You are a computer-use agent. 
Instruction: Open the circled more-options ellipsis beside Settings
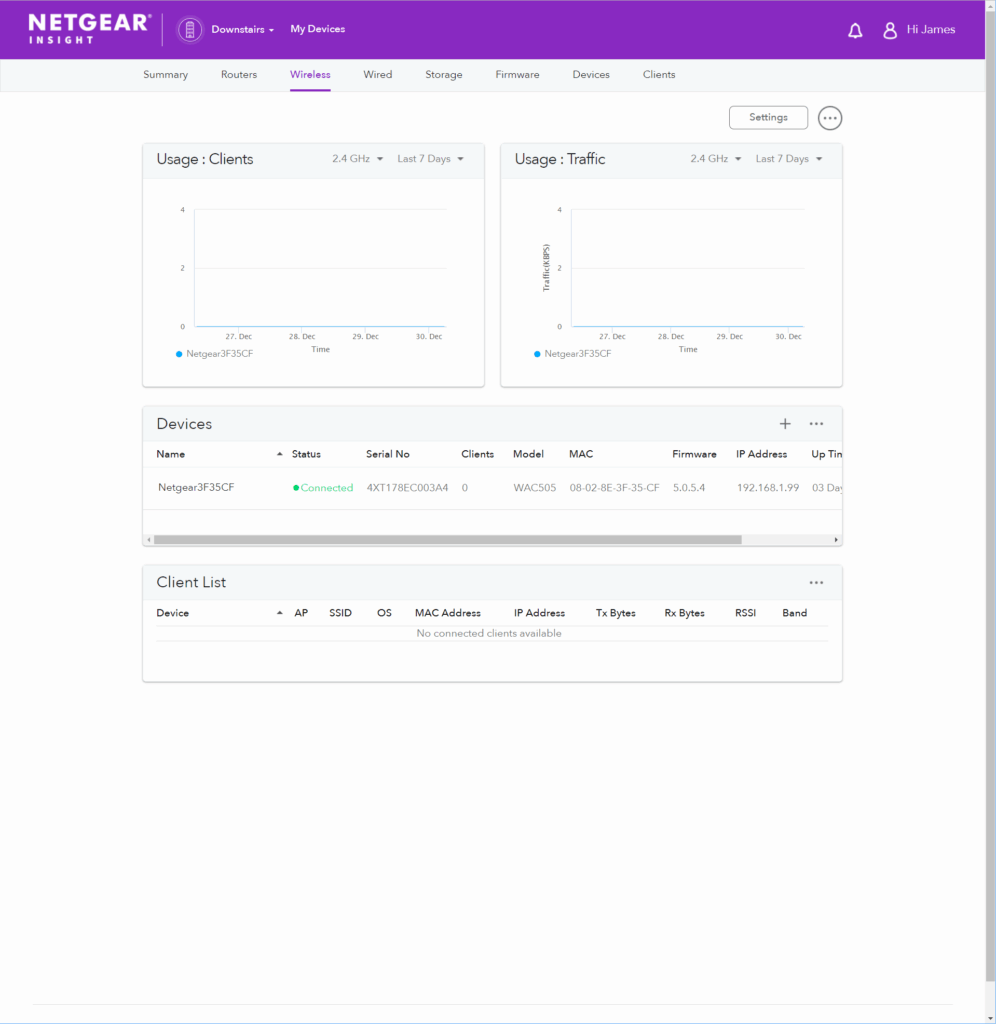pos(830,118)
